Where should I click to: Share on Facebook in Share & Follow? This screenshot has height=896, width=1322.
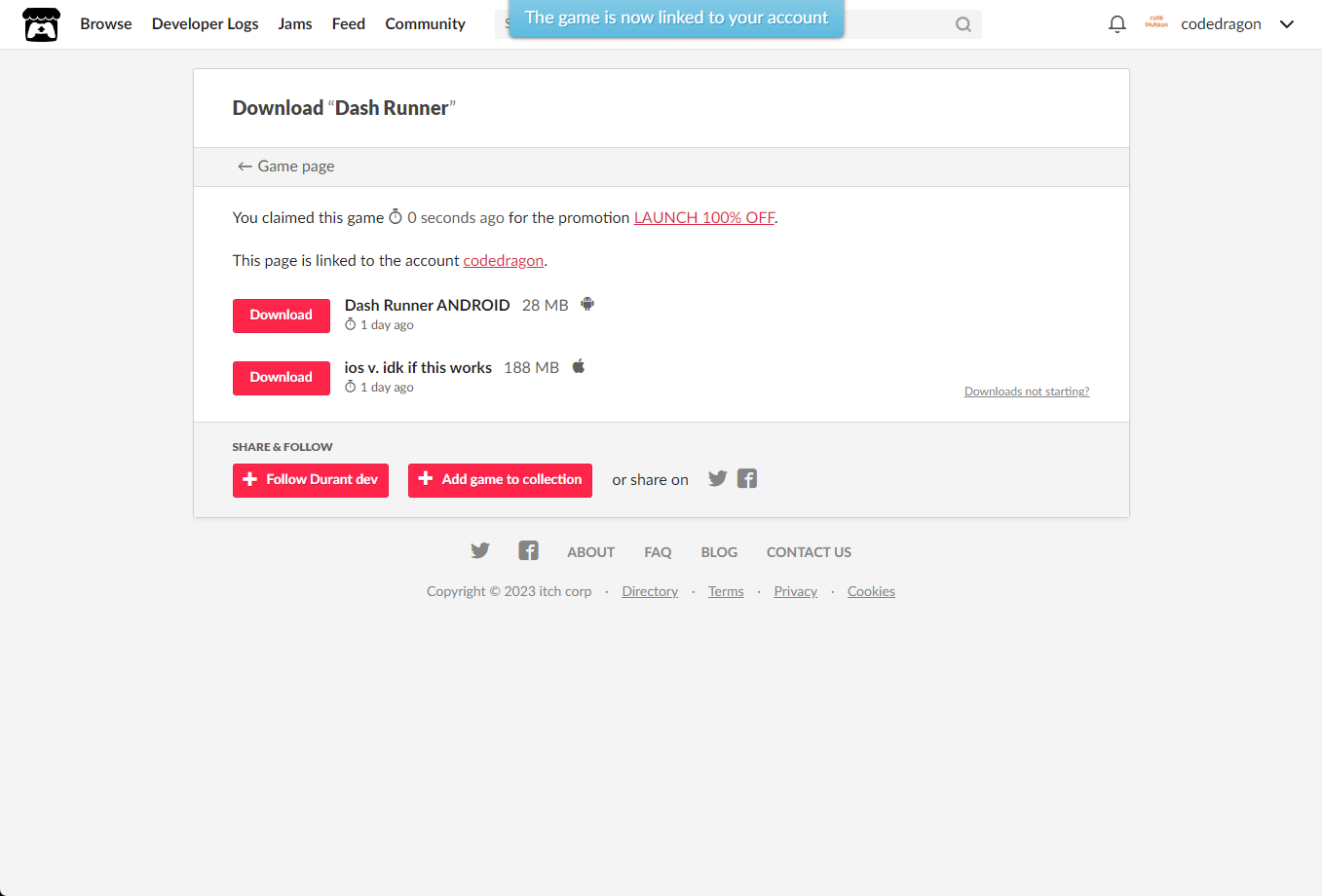[x=747, y=478]
